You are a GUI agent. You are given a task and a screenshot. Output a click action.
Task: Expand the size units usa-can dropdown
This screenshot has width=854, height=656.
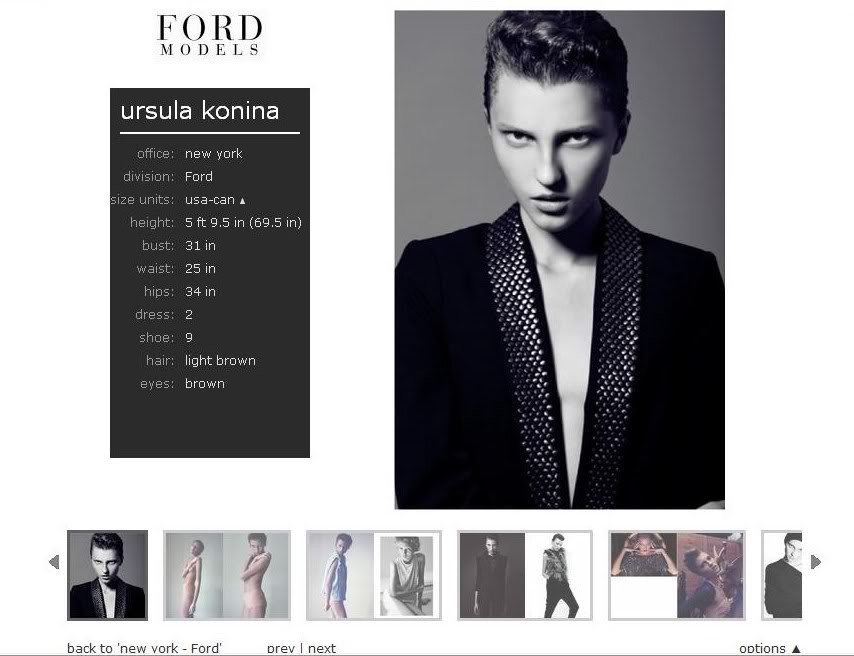pyautogui.click(x=215, y=200)
